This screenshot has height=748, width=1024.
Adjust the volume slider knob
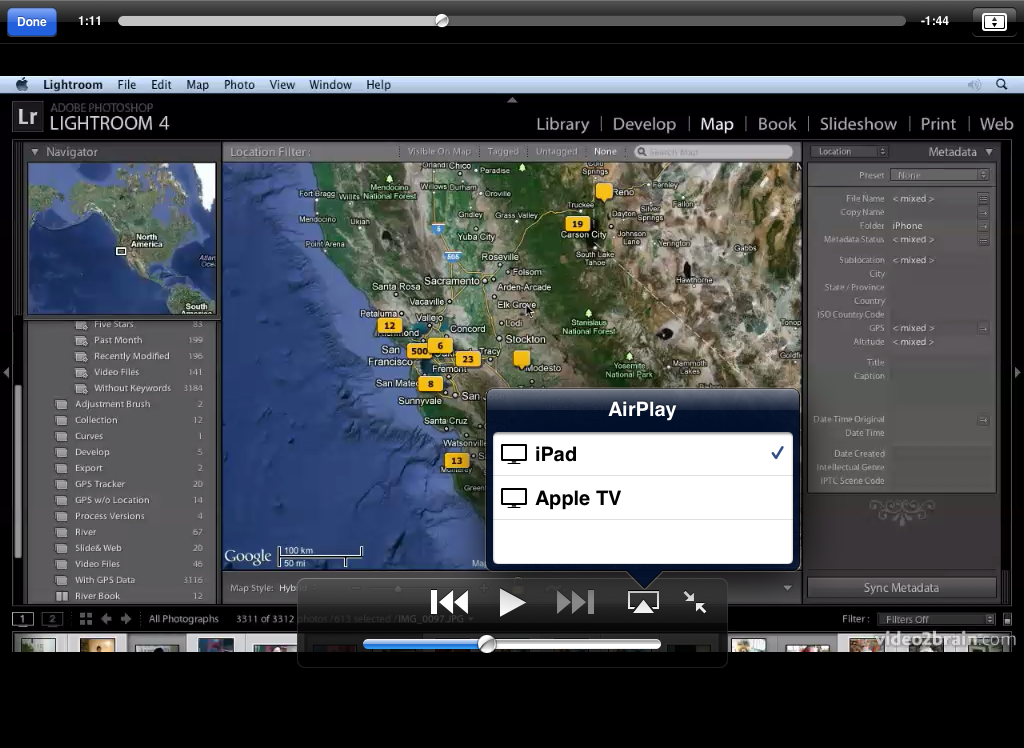(x=487, y=644)
